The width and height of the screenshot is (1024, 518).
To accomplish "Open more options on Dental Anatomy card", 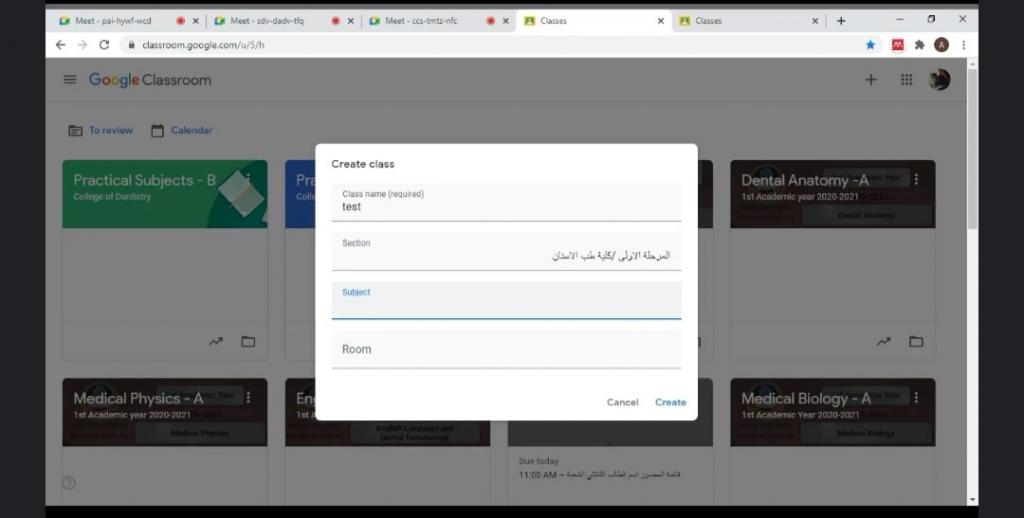I will [916, 179].
